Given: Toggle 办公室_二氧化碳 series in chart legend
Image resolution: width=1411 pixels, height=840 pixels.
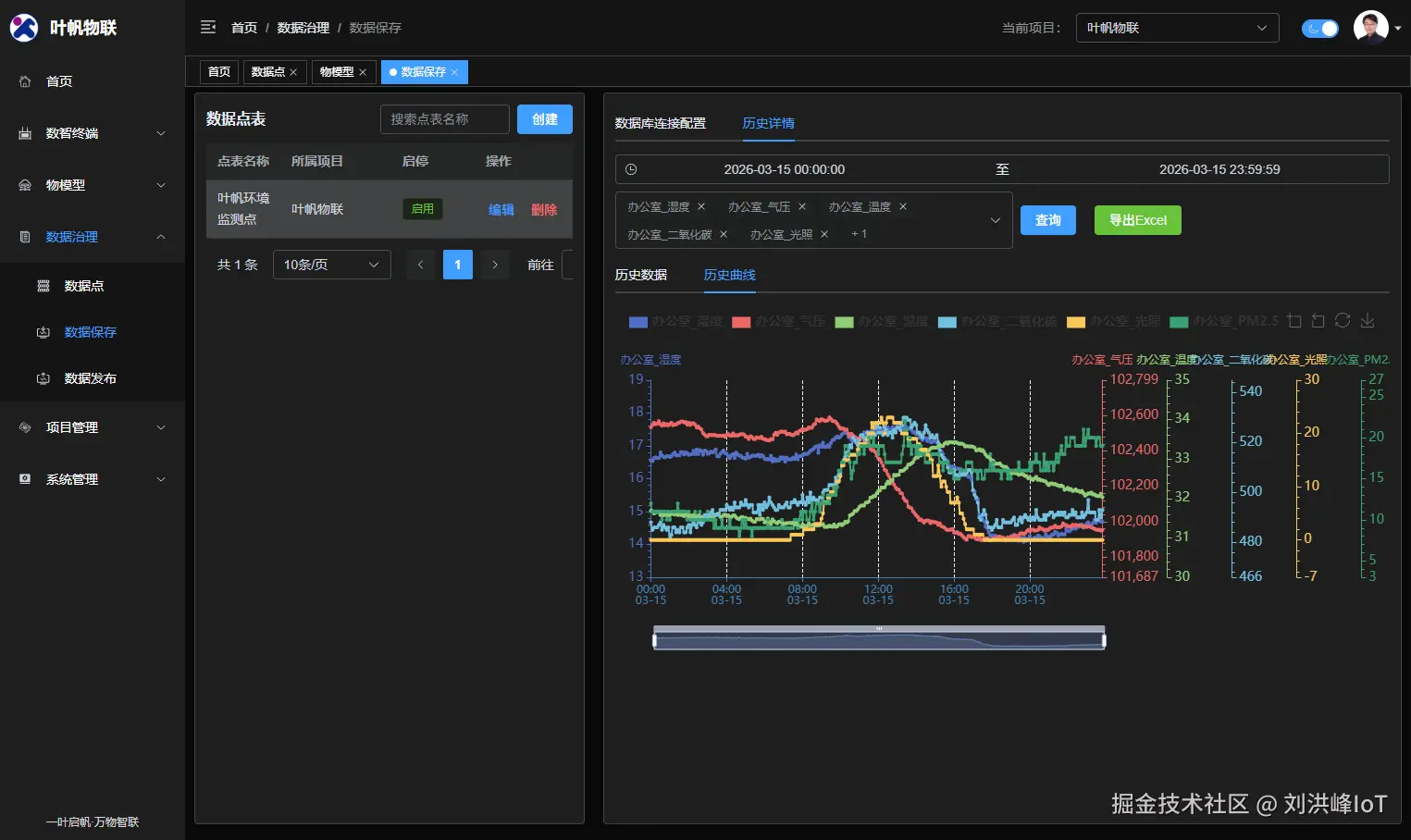Looking at the screenshot, I should [997, 322].
